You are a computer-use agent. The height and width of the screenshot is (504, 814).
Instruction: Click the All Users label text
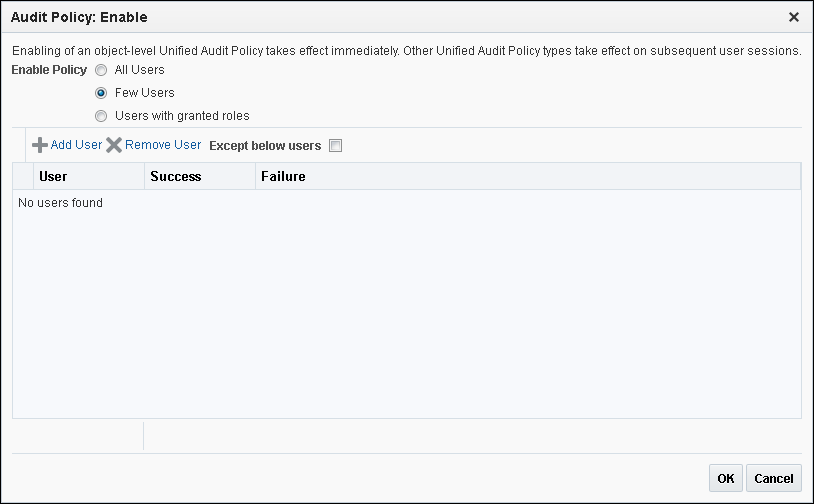point(140,70)
